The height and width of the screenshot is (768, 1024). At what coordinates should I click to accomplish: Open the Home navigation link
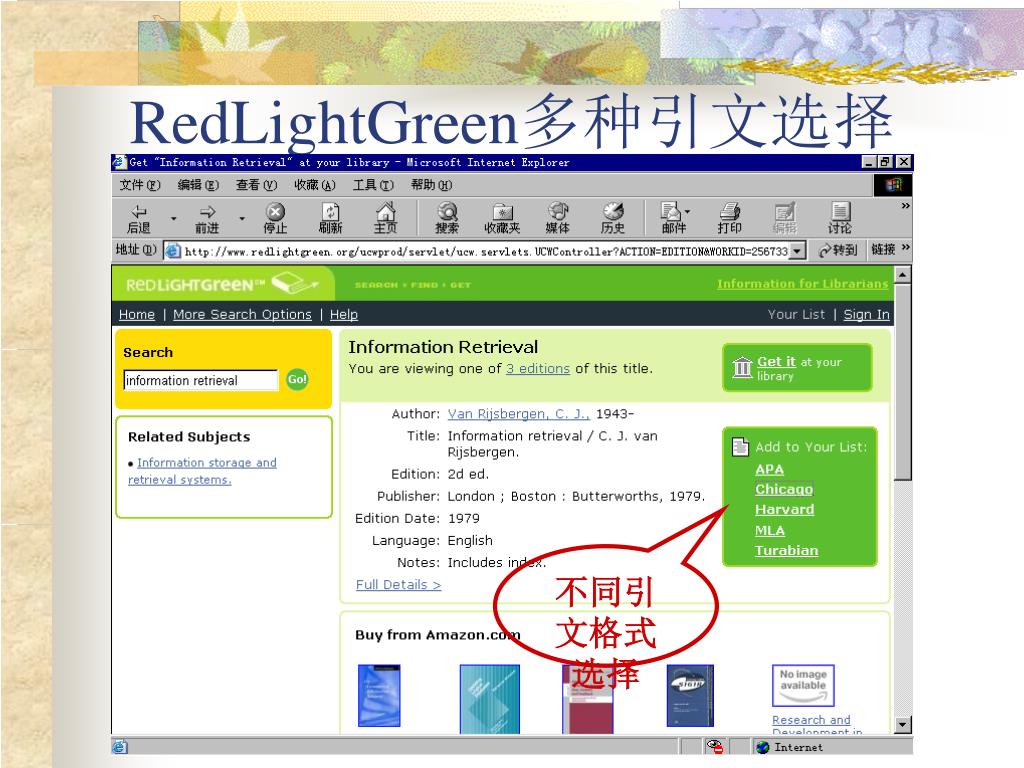pos(136,315)
